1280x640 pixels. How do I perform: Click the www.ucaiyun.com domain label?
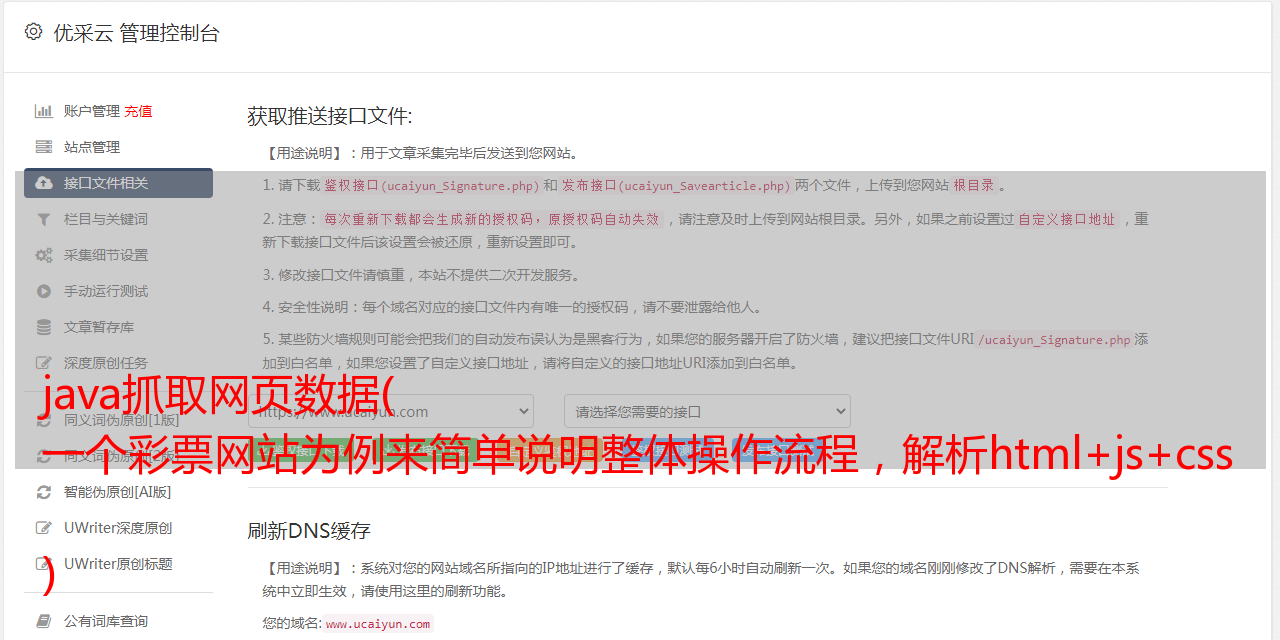[378, 624]
